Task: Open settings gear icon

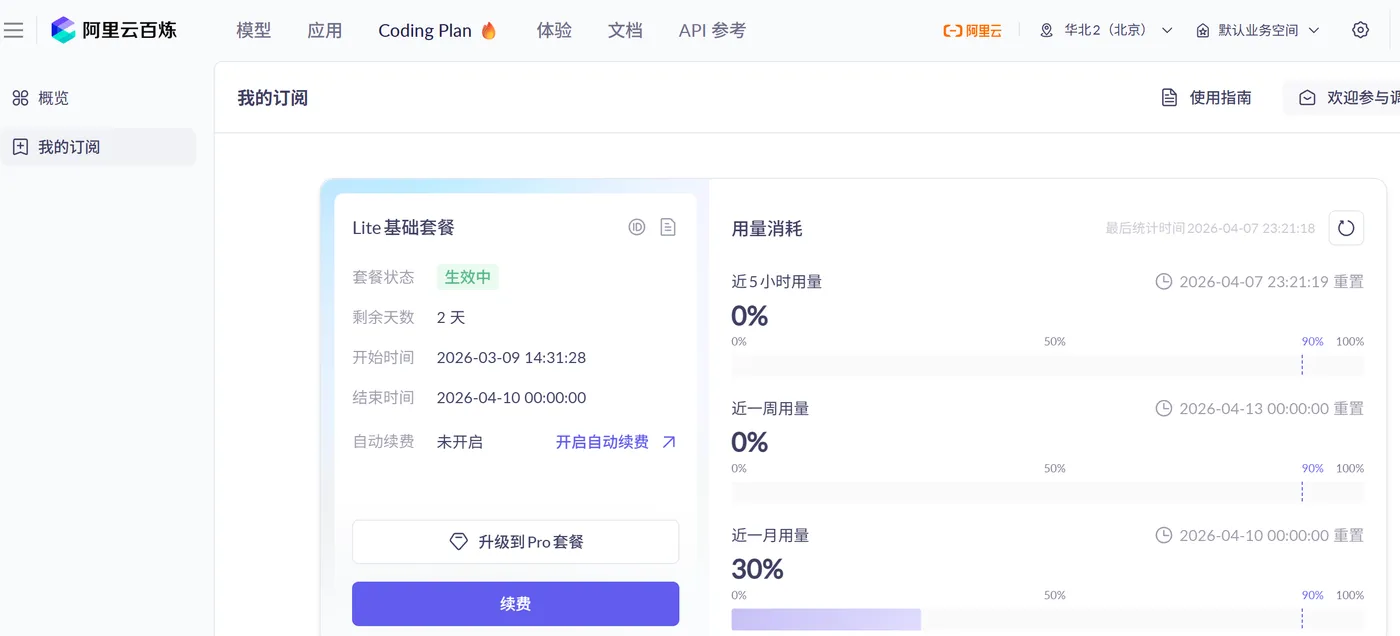Action: coord(1360,30)
